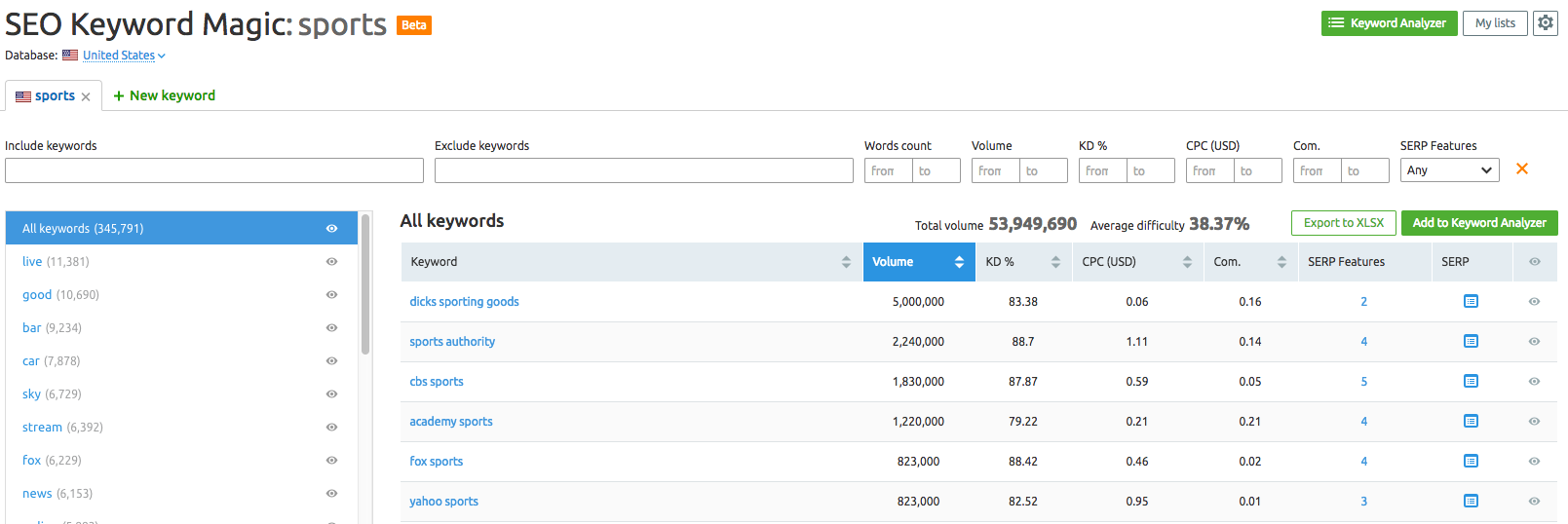
Task: Close the sports keyword tab
Action: (86, 96)
